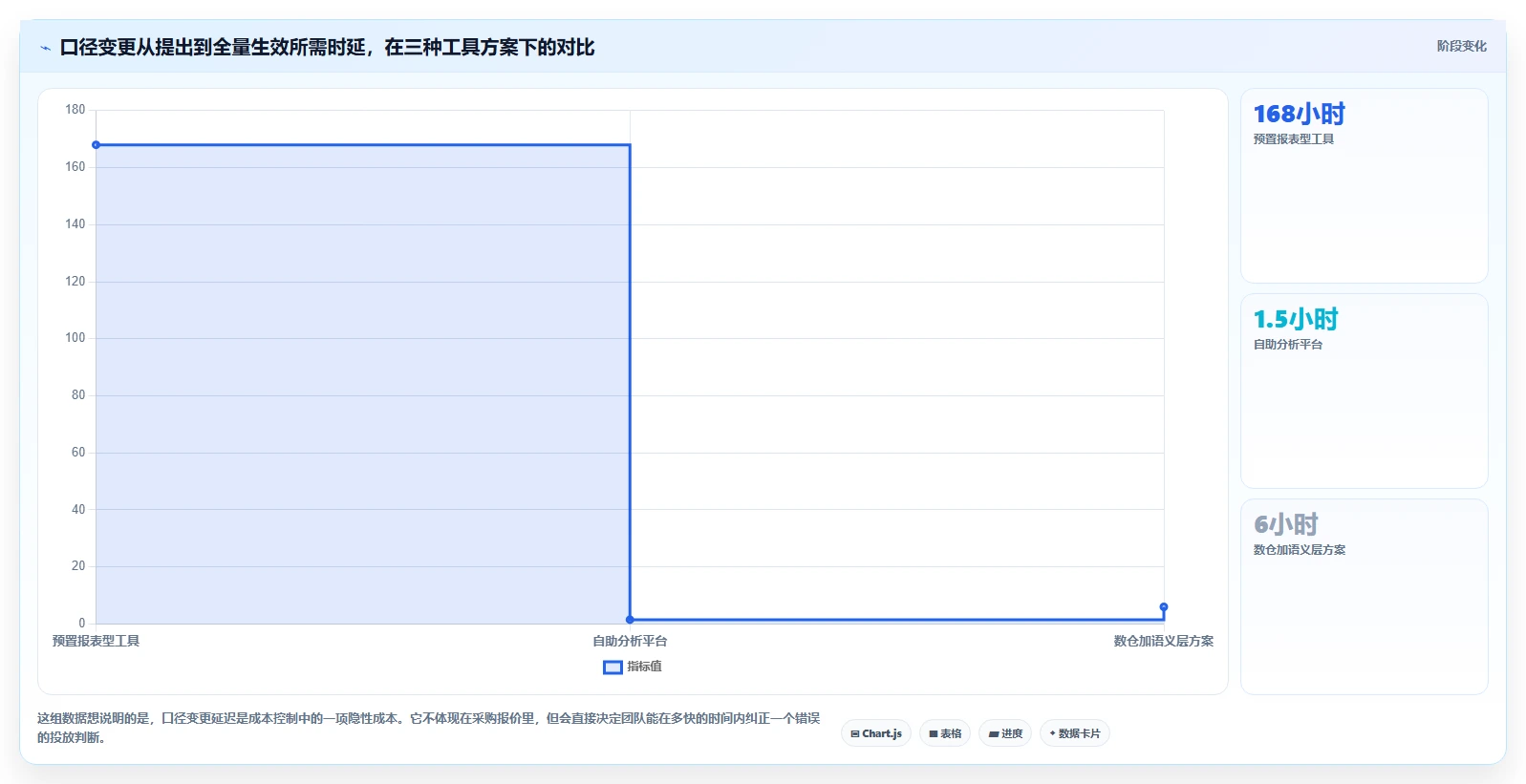Click the 进度 tag
Viewport: 1526px width, 784px height.
1005,733
